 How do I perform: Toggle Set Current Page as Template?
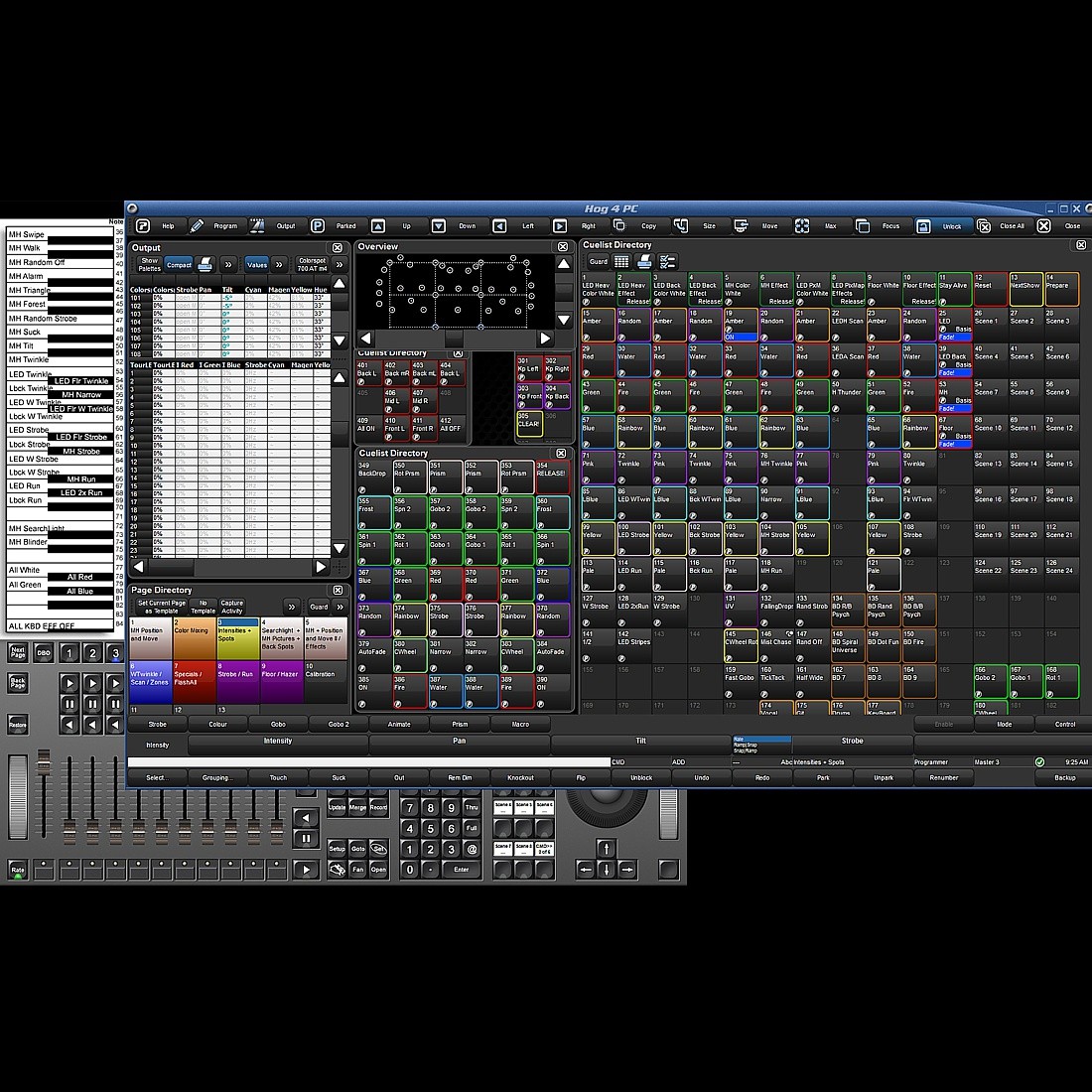(161, 607)
